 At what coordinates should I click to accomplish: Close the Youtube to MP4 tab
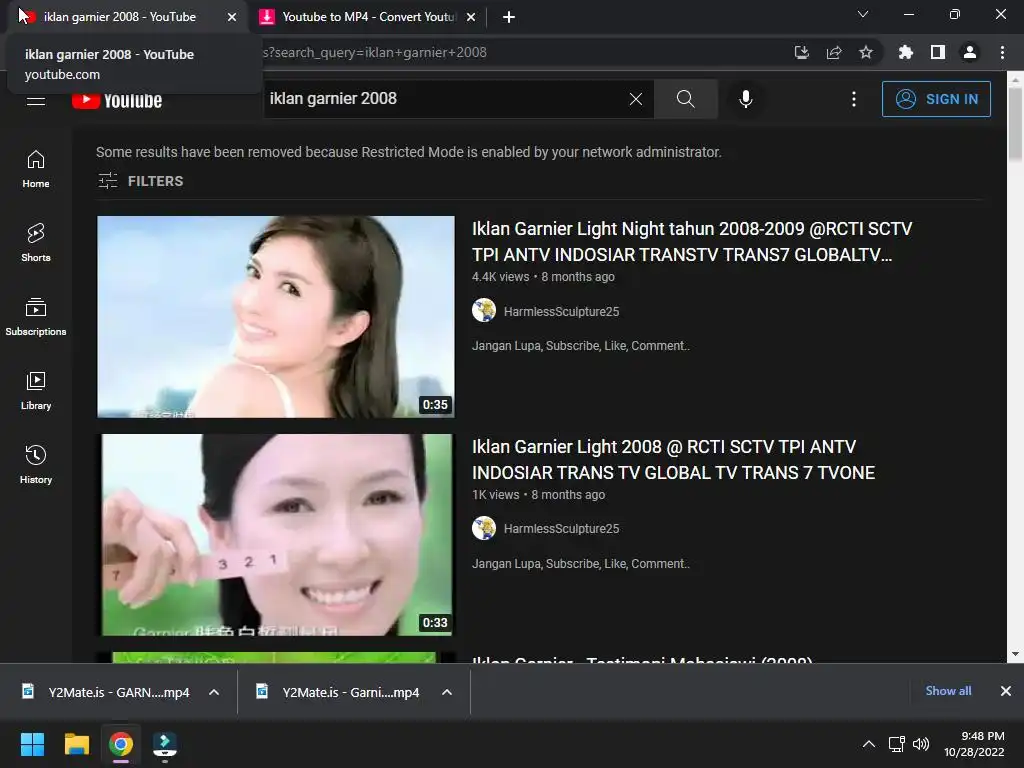pyautogui.click(x=471, y=17)
